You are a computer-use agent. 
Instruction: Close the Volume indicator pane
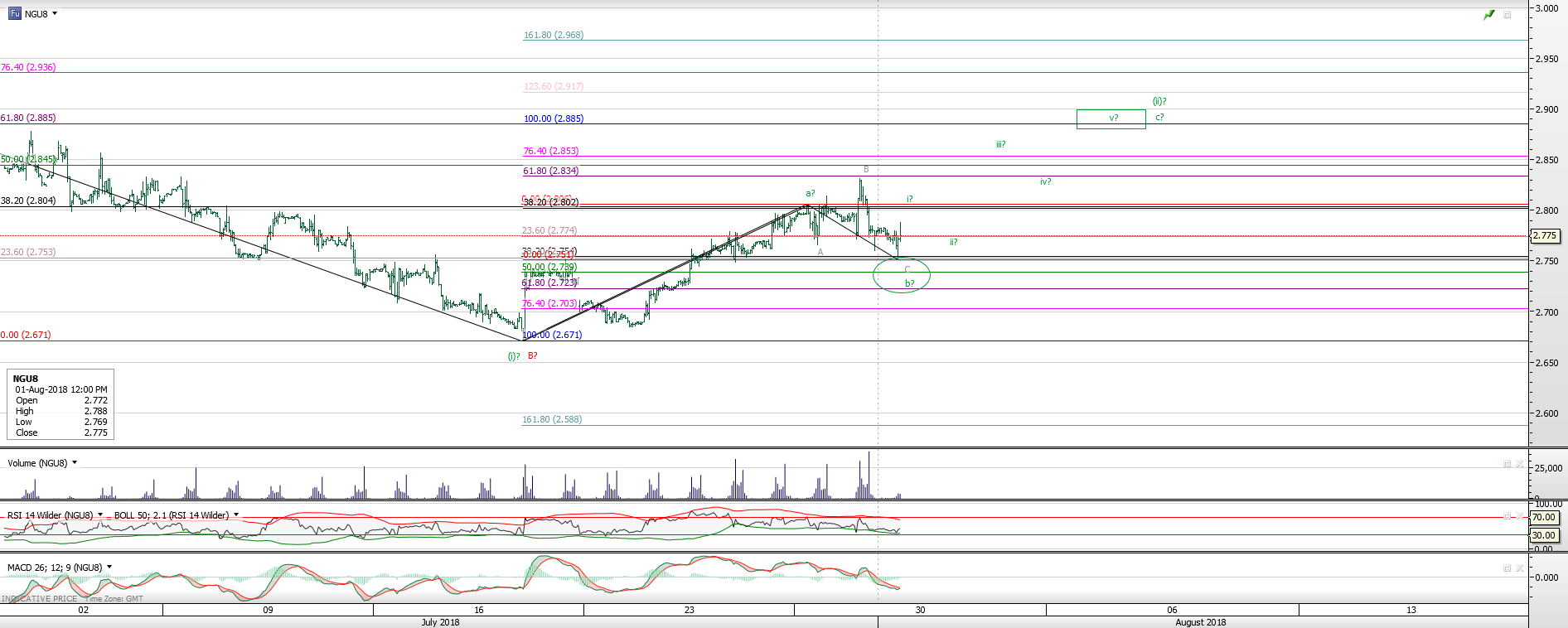point(1519,464)
